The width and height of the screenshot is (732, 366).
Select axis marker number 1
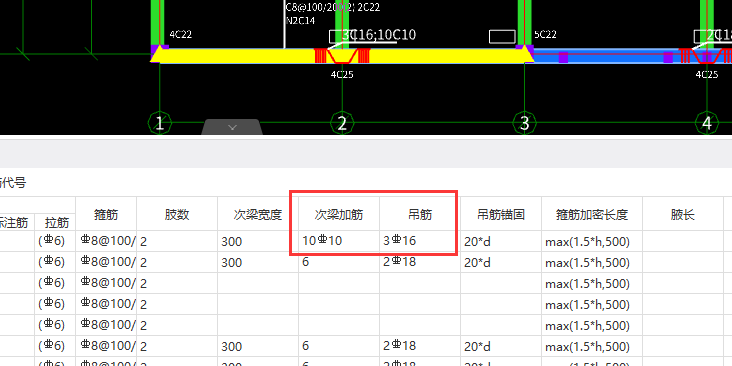point(160,123)
